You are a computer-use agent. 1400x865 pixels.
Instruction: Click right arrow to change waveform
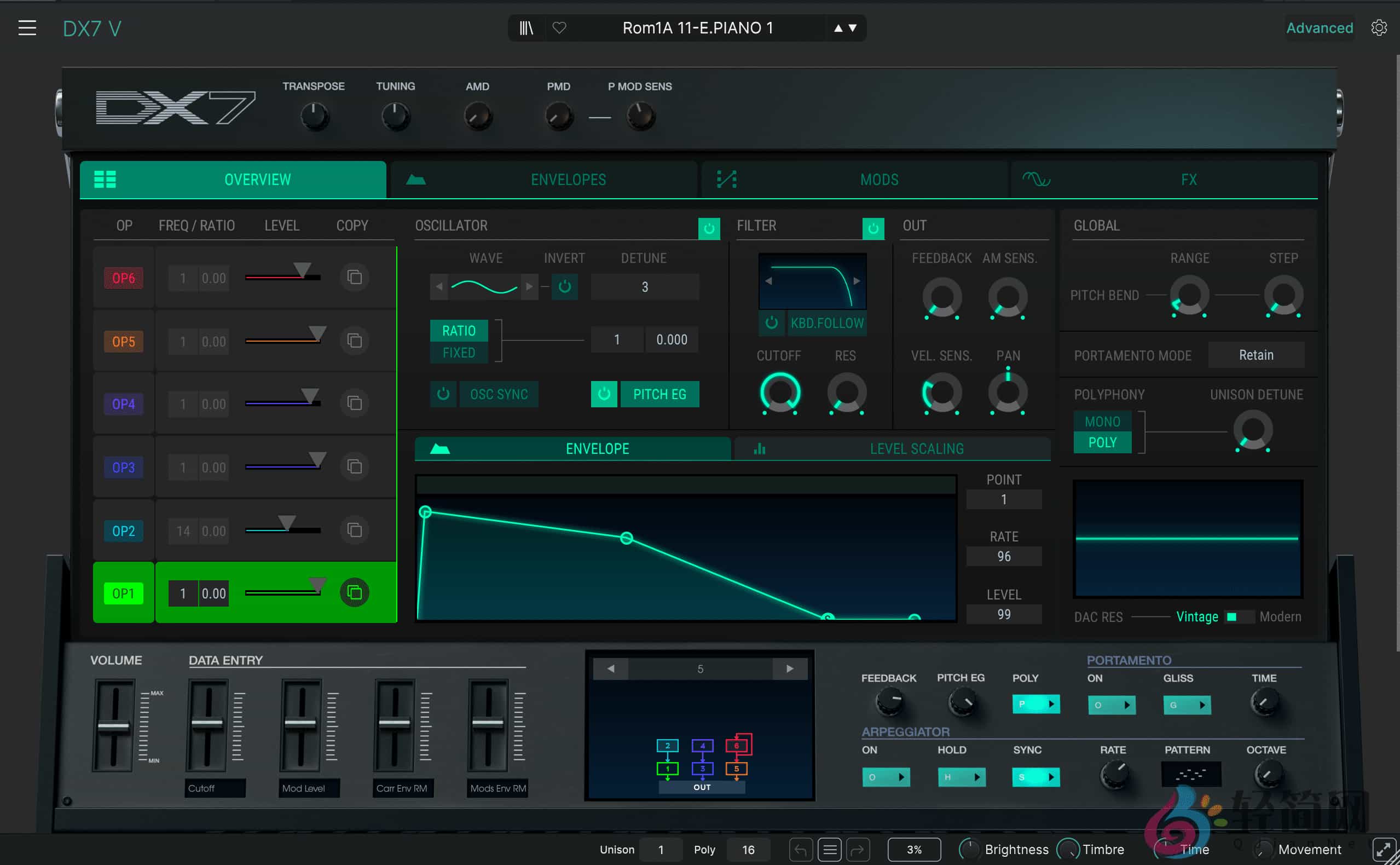click(529, 286)
